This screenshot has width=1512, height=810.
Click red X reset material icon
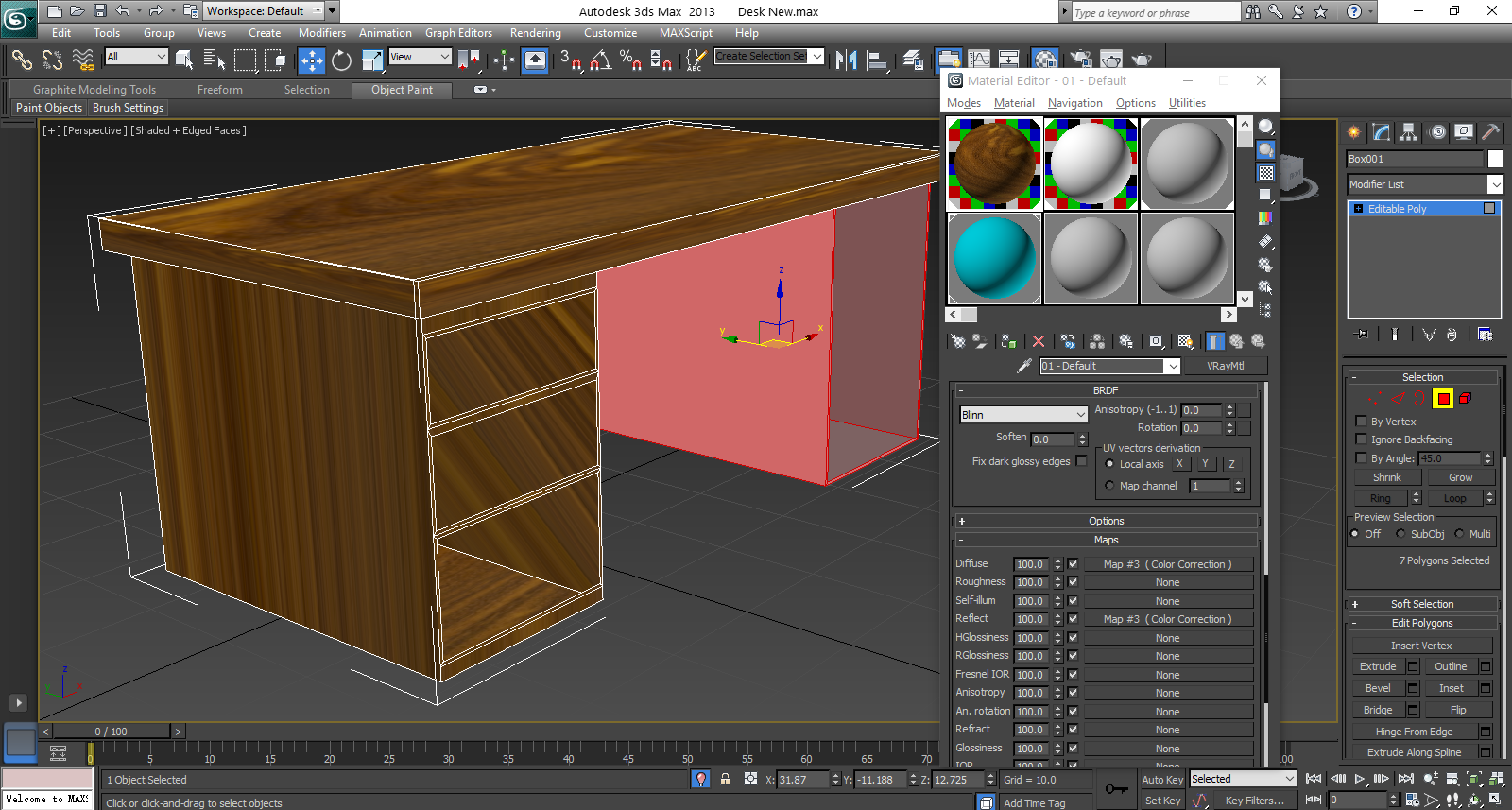click(1039, 341)
